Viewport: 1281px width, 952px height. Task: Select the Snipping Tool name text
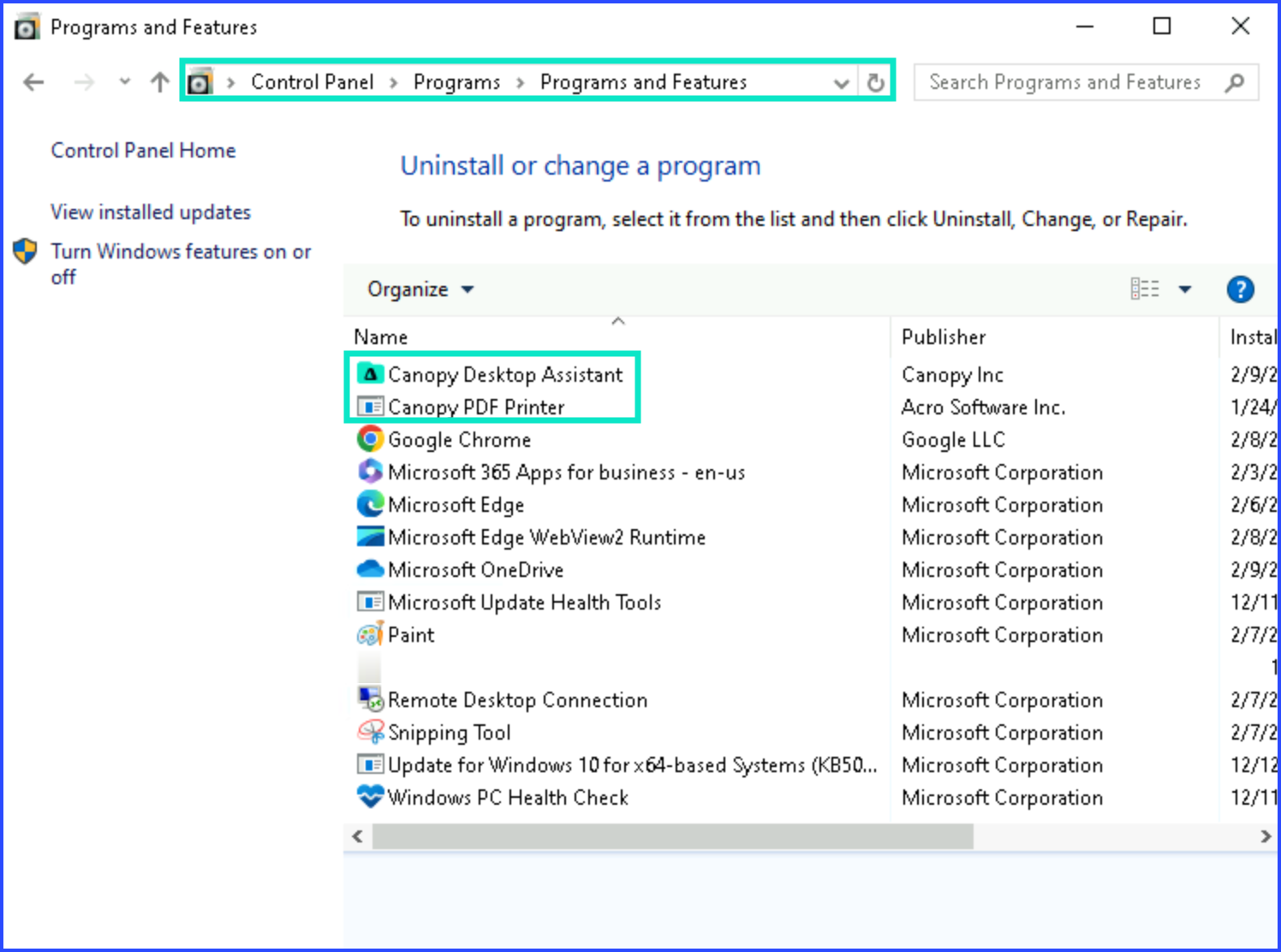449,732
